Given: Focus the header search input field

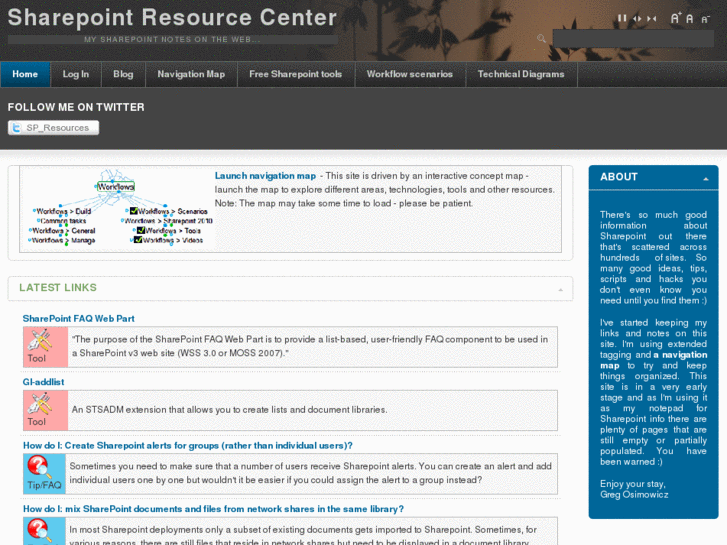Looking at the screenshot, I should [x=633, y=38].
